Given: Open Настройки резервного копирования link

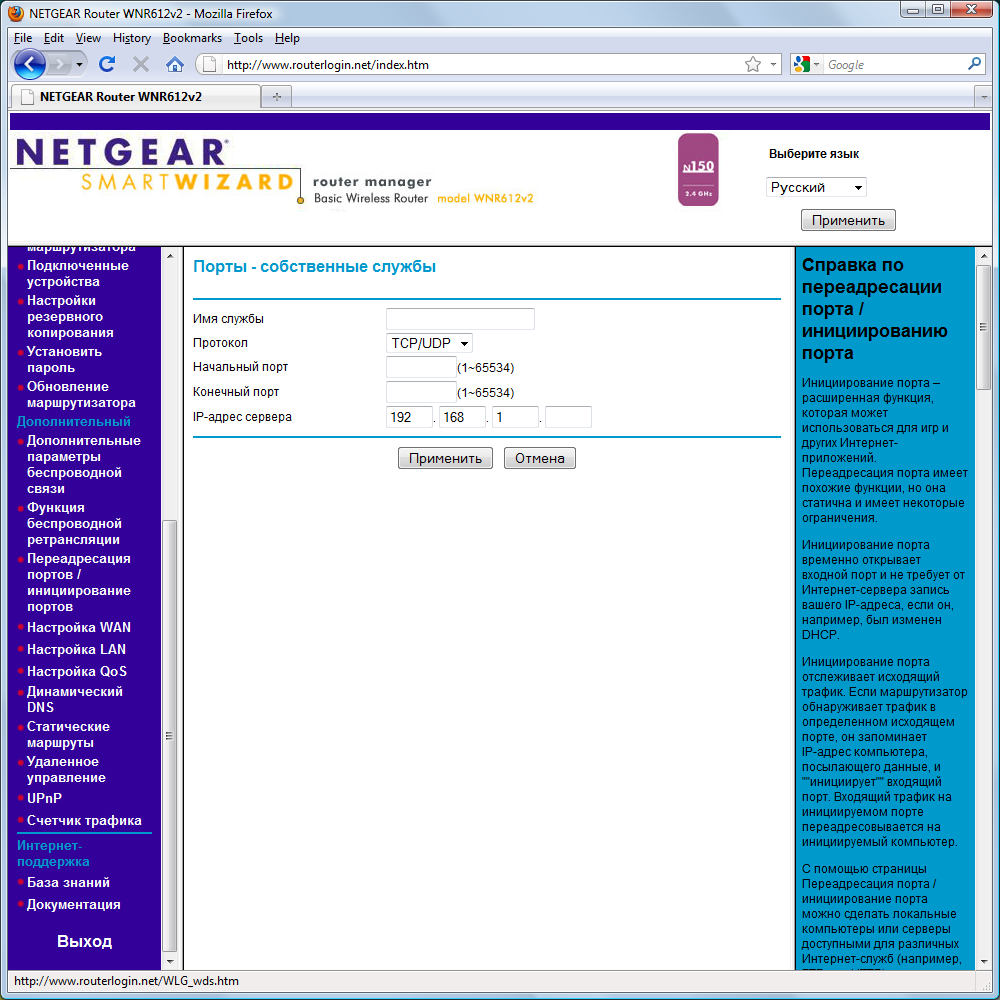Looking at the screenshot, I should click(x=70, y=316).
